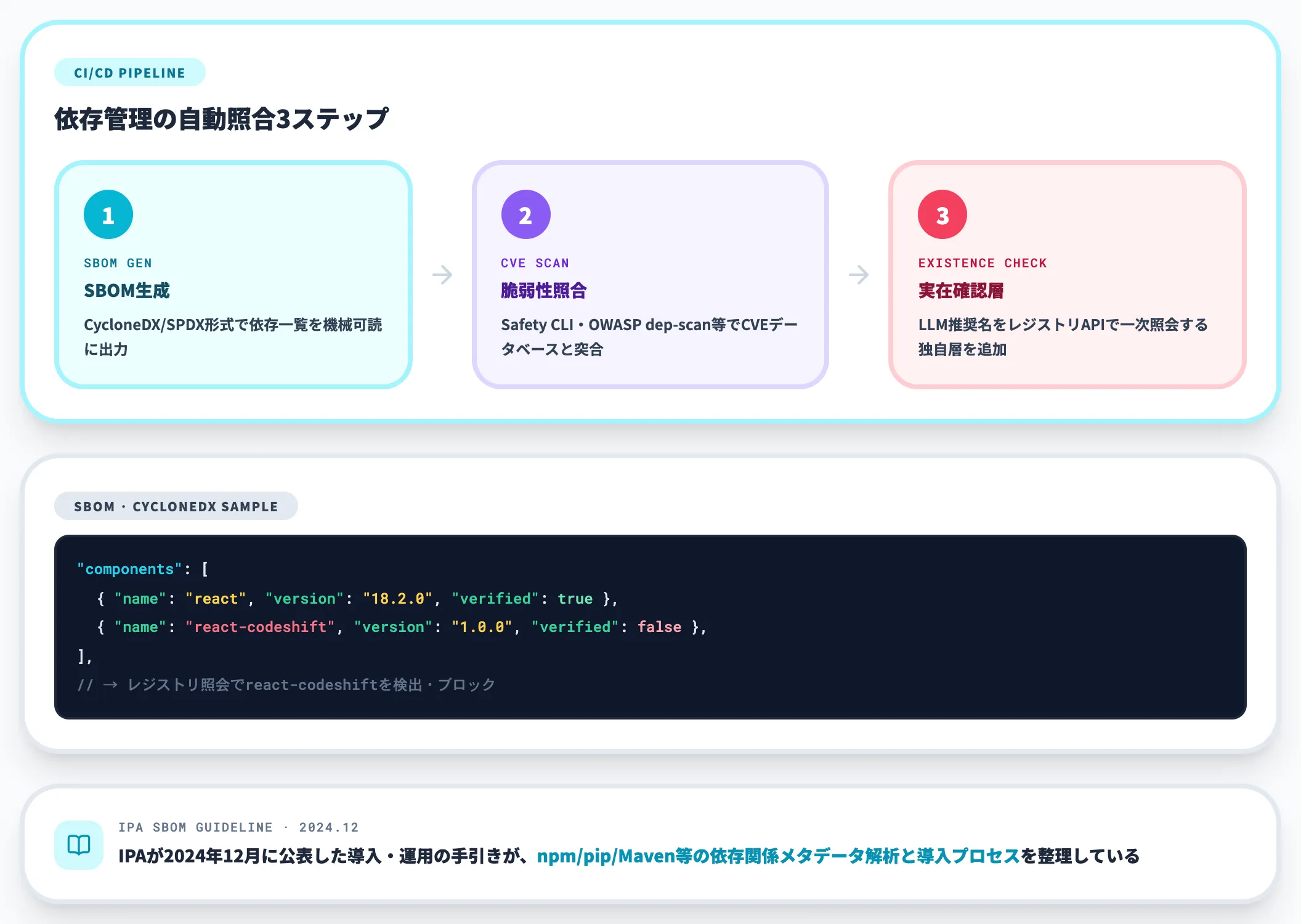This screenshot has height=924, width=1301.
Task: Click the EXISTENCE CHECK label
Action: tap(983, 263)
